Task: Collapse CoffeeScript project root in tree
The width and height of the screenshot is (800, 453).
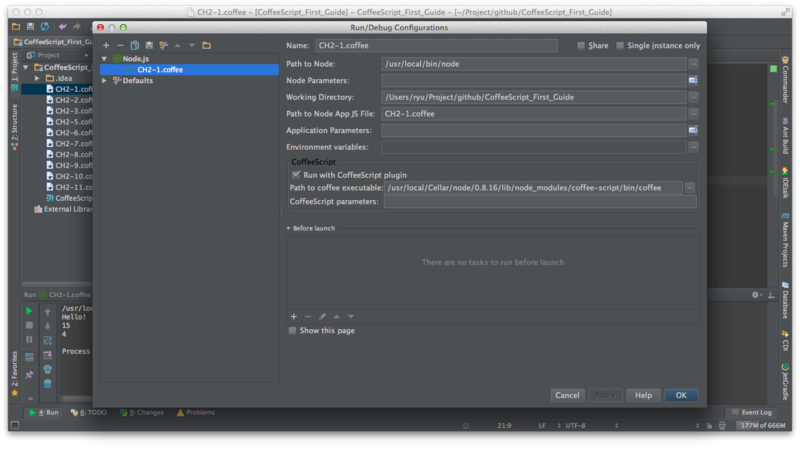Action: [26, 67]
